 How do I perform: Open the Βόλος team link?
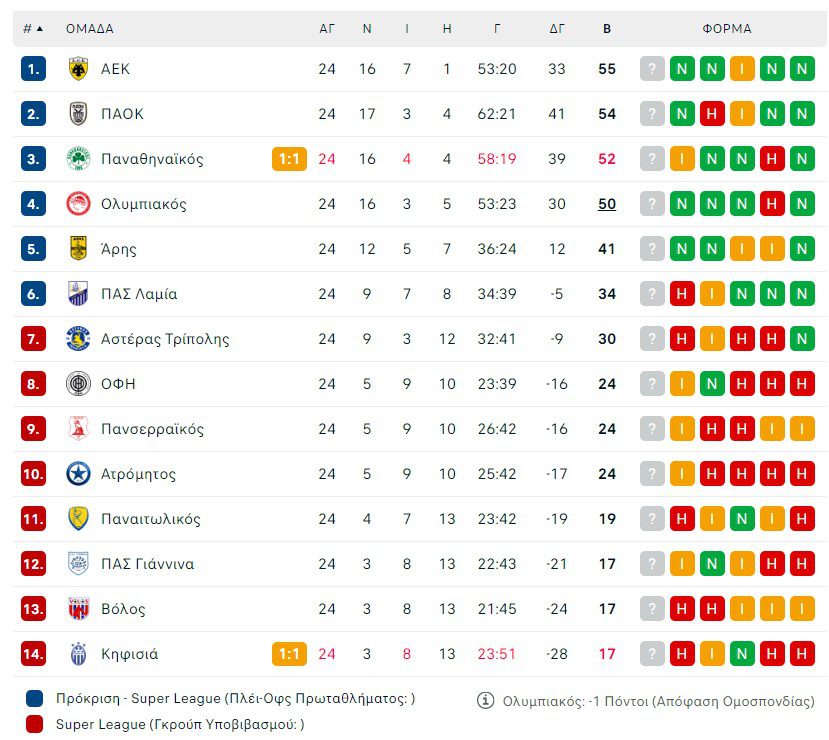click(x=123, y=609)
